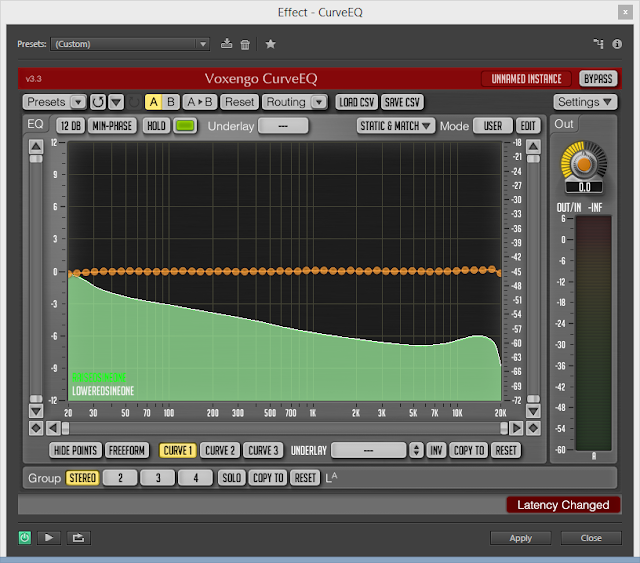
Task: Click the top toolbar Reset button
Action: click(239, 102)
